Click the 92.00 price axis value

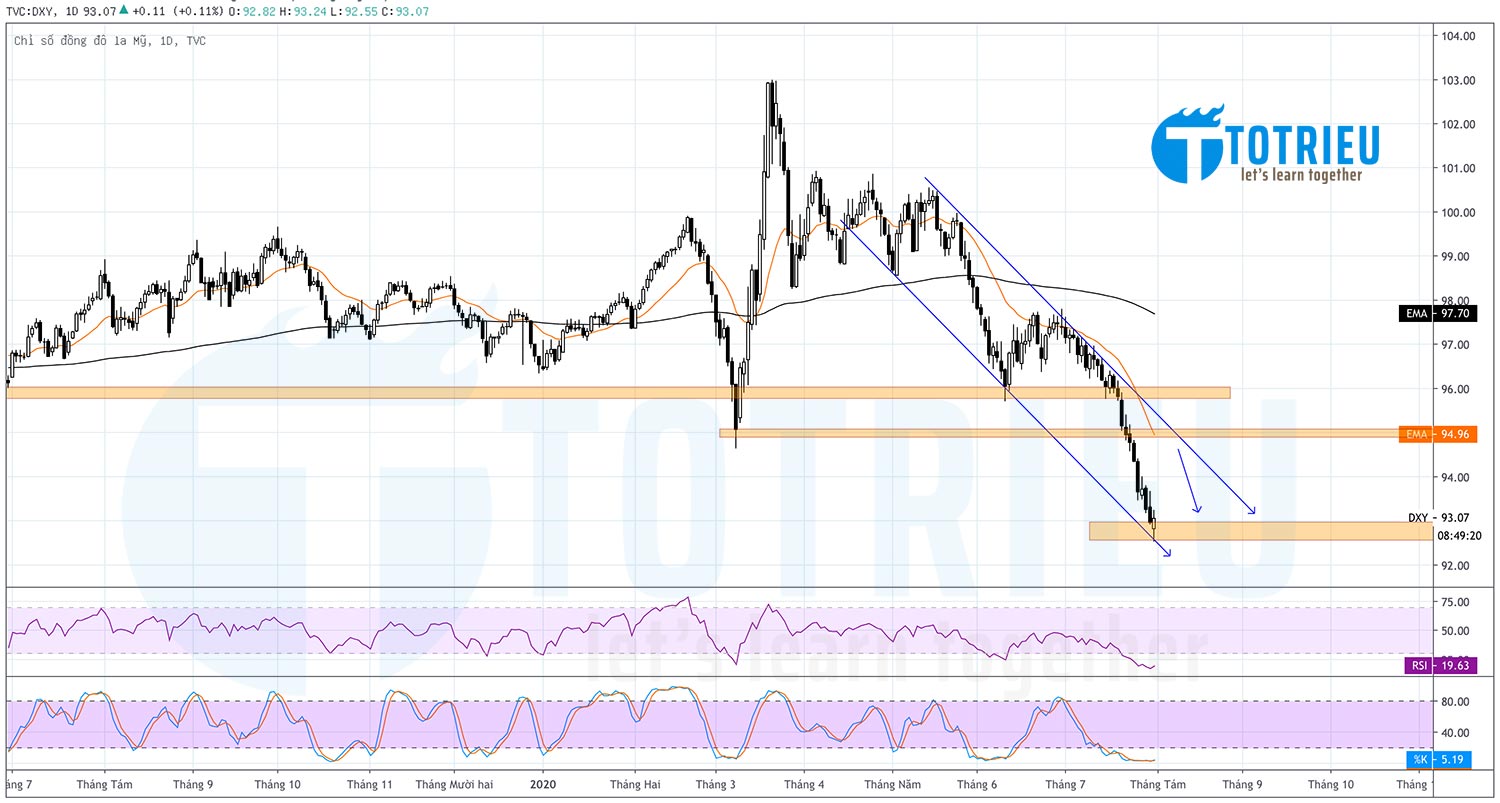click(1456, 565)
